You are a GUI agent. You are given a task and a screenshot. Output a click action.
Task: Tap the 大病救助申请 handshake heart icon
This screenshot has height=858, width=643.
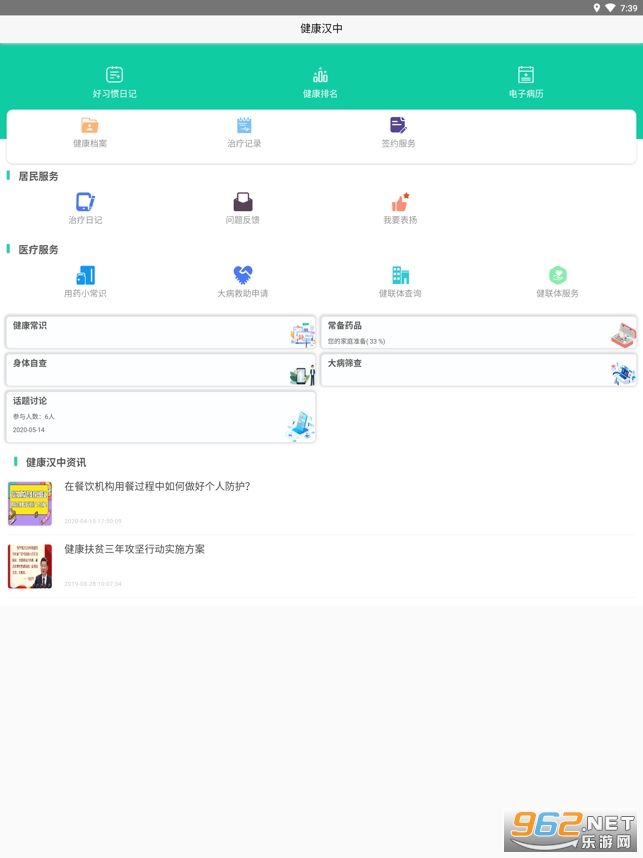coord(243,275)
